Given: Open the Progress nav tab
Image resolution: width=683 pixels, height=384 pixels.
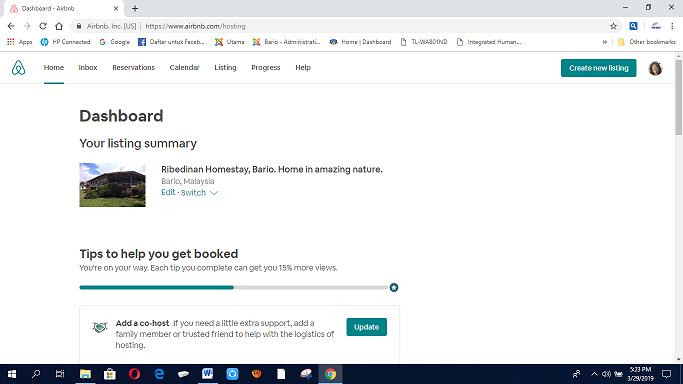Looking at the screenshot, I should (x=266, y=67).
